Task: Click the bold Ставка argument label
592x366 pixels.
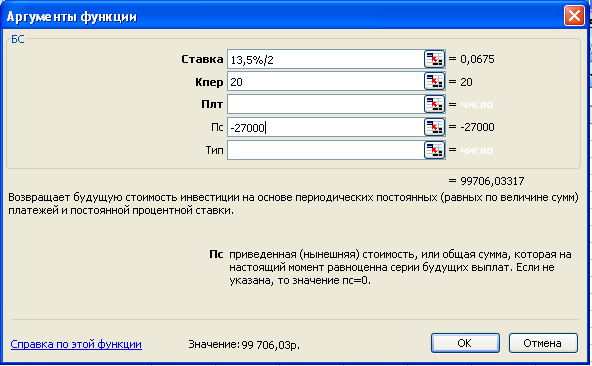Action: tap(202, 59)
